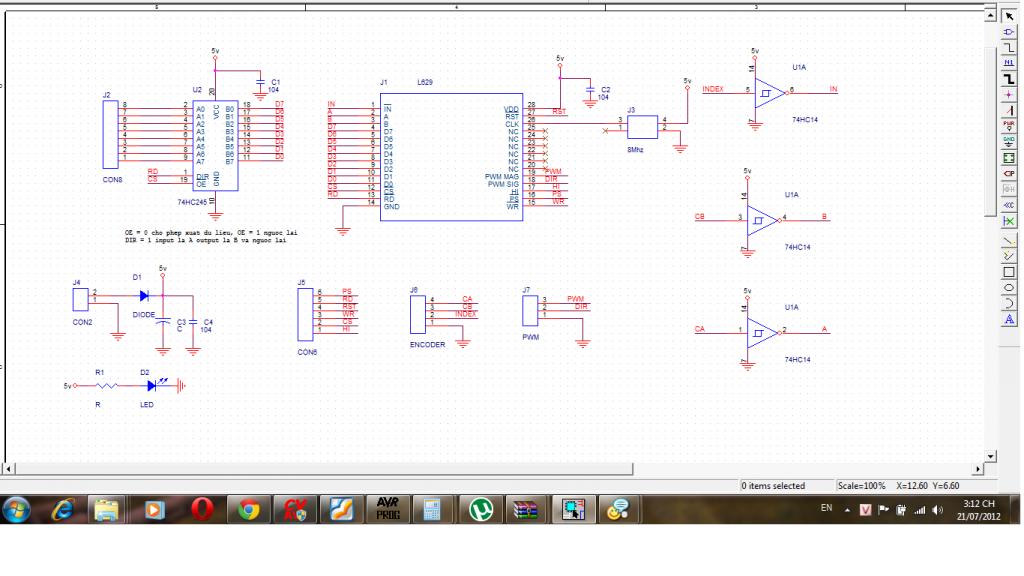Select the Place Ground symbol tool

click(1009, 141)
